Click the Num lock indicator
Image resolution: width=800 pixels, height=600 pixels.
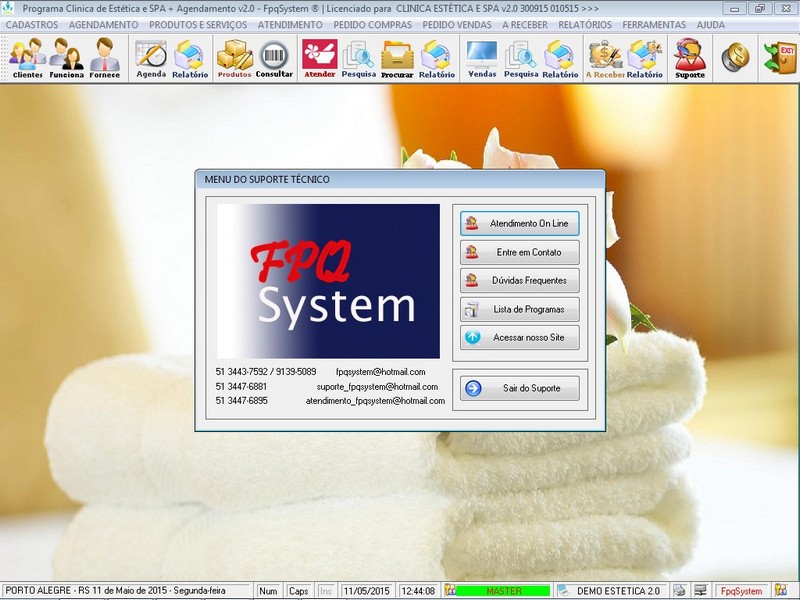(268, 591)
